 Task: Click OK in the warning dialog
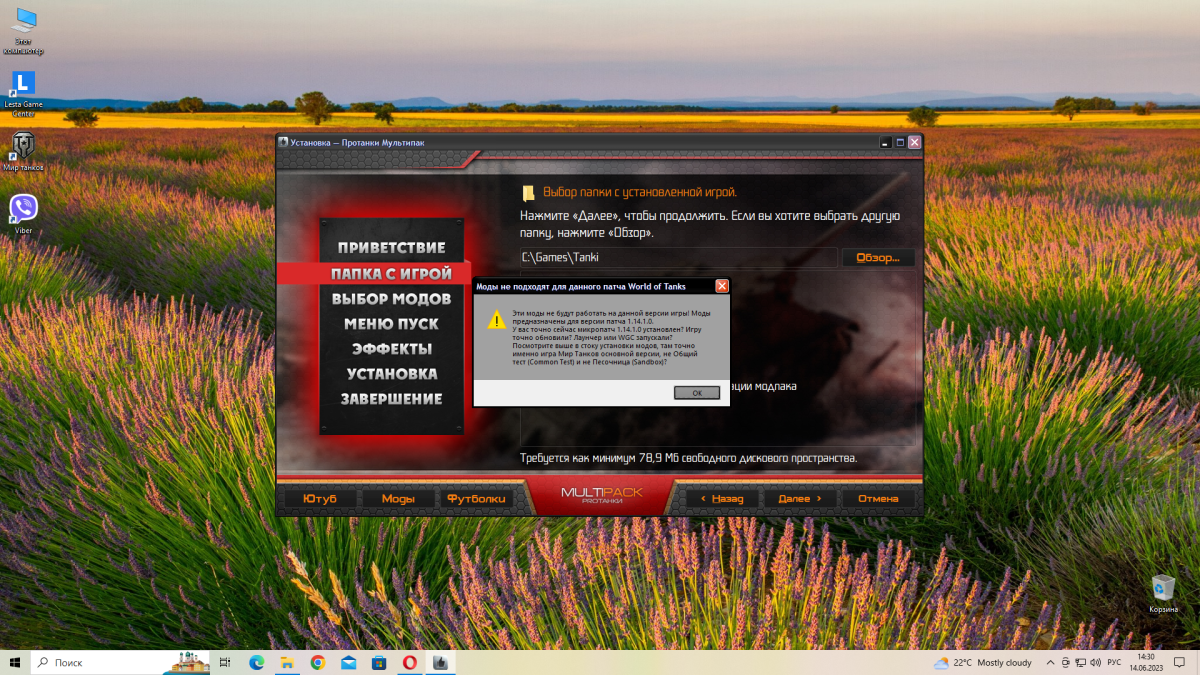(697, 393)
